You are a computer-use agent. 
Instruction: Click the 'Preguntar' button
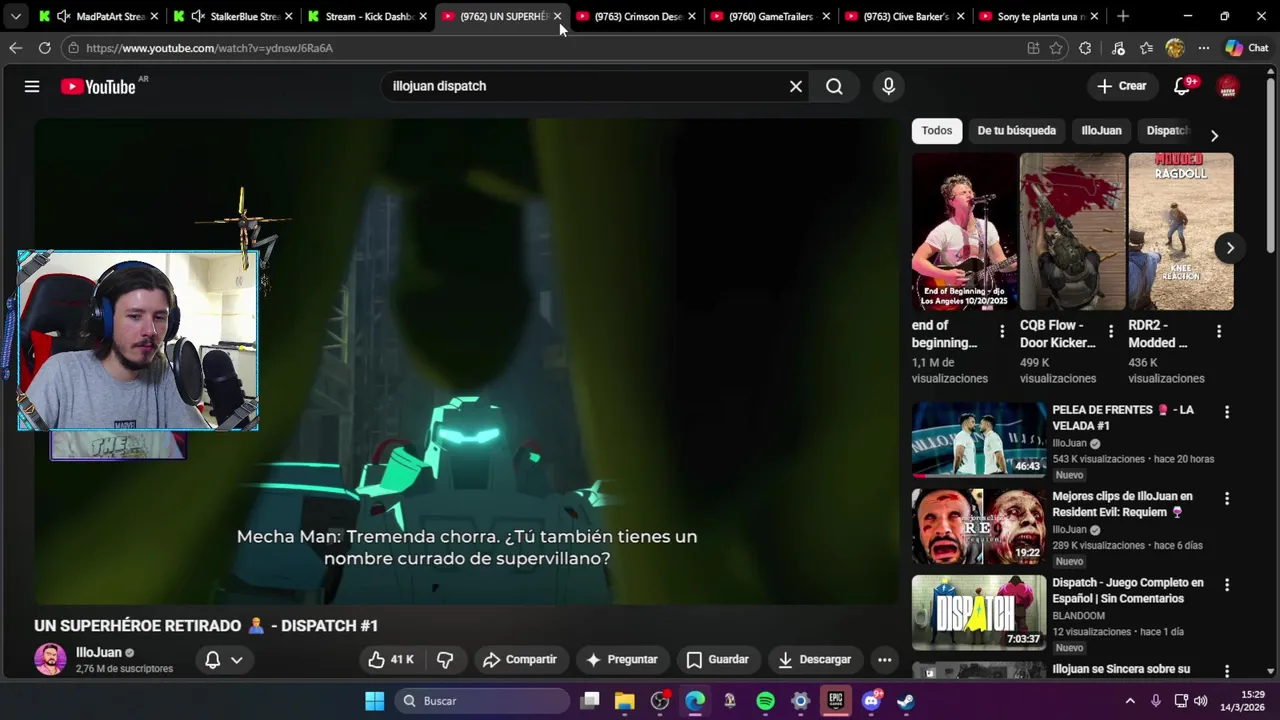[622, 659]
